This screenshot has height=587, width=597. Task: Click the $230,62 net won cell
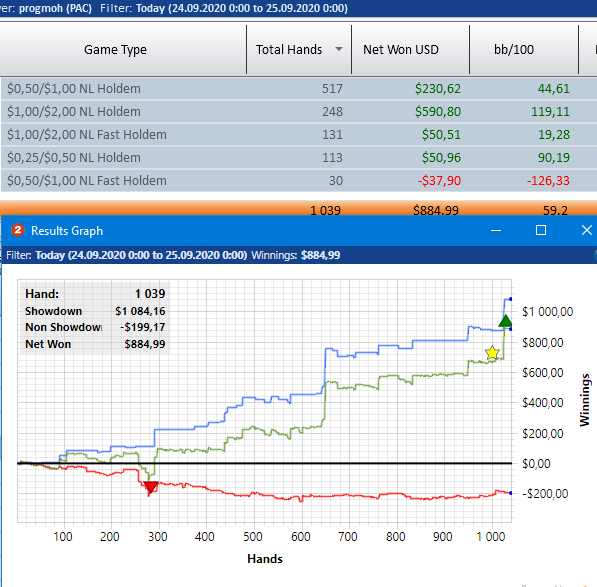(438, 89)
